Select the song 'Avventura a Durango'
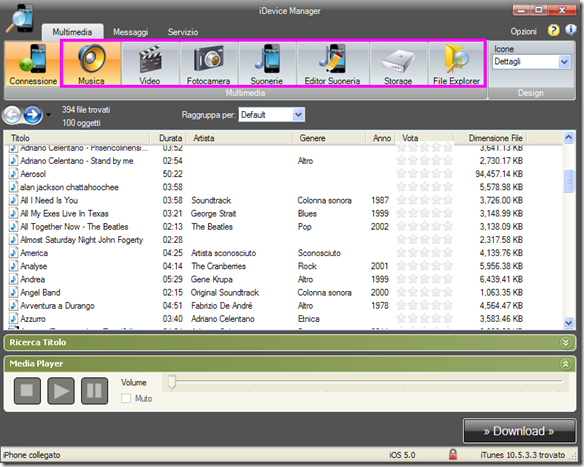This screenshot has width=584, height=467. (57, 306)
